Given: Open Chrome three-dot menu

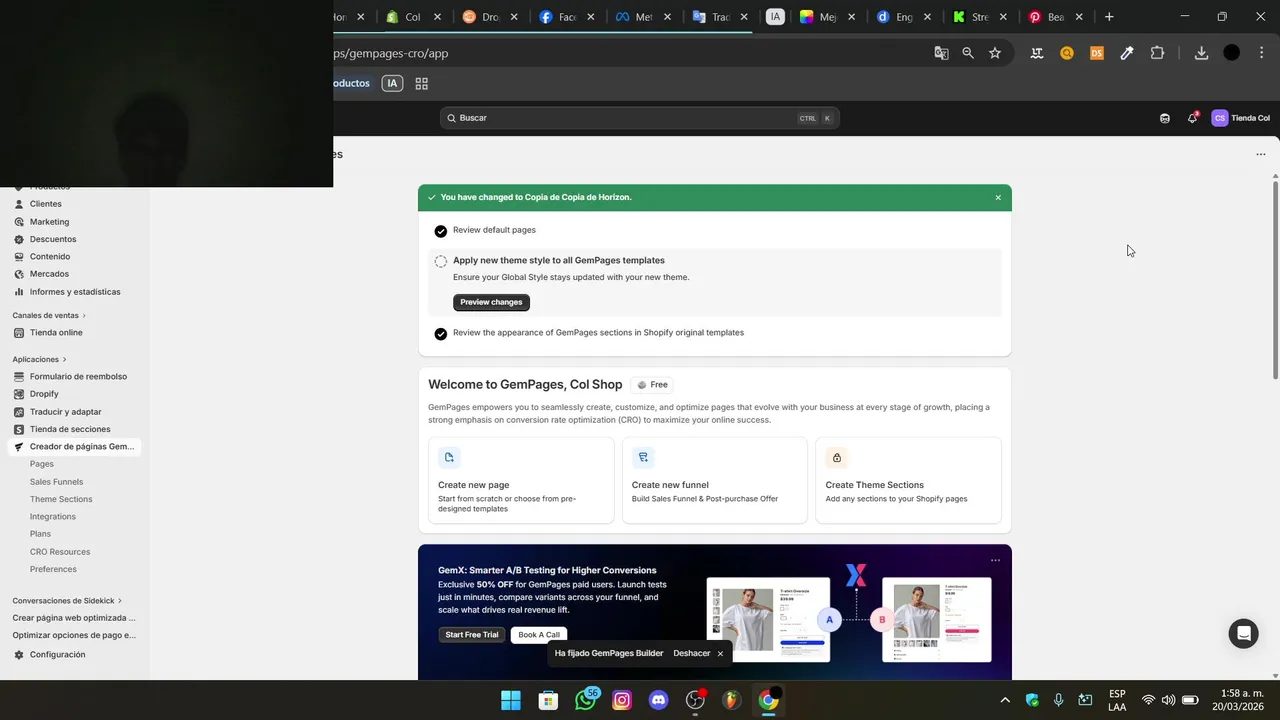Looking at the screenshot, I should (1262, 53).
